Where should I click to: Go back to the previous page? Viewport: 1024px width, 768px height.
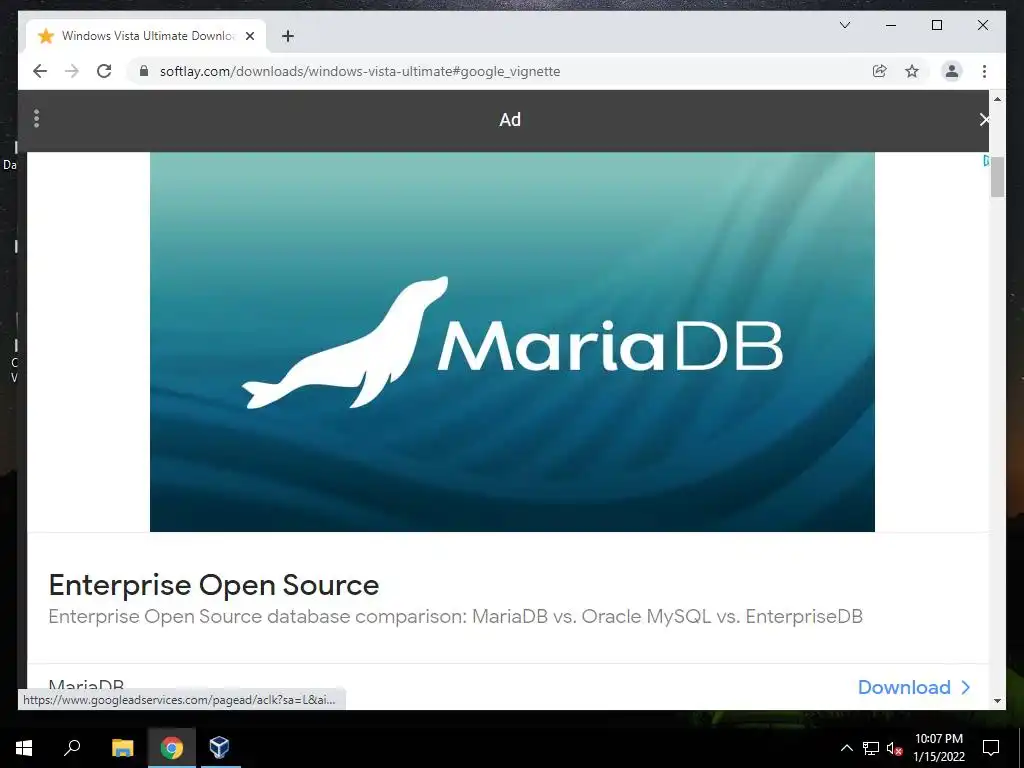[x=40, y=71]
